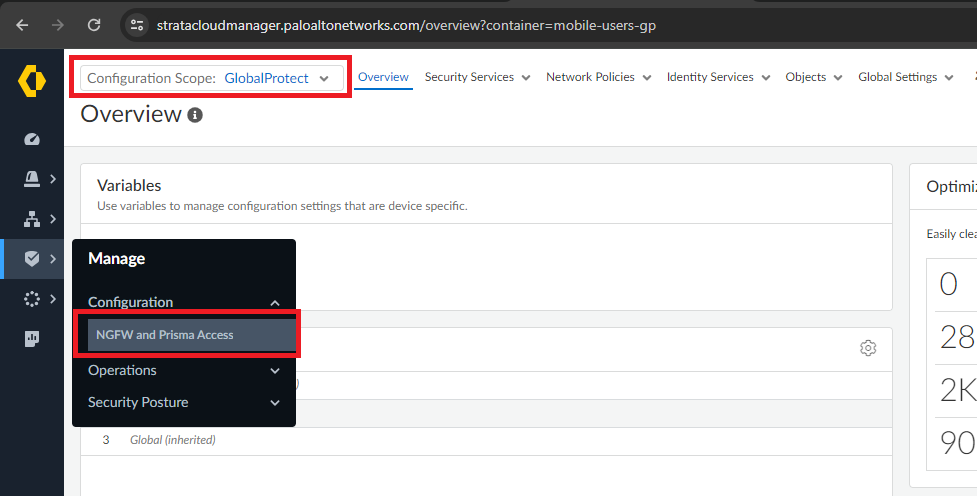This screenshot has width=977, height=496.
Task: Expand chevron beside the Manage shield icon
Action: 53,259
